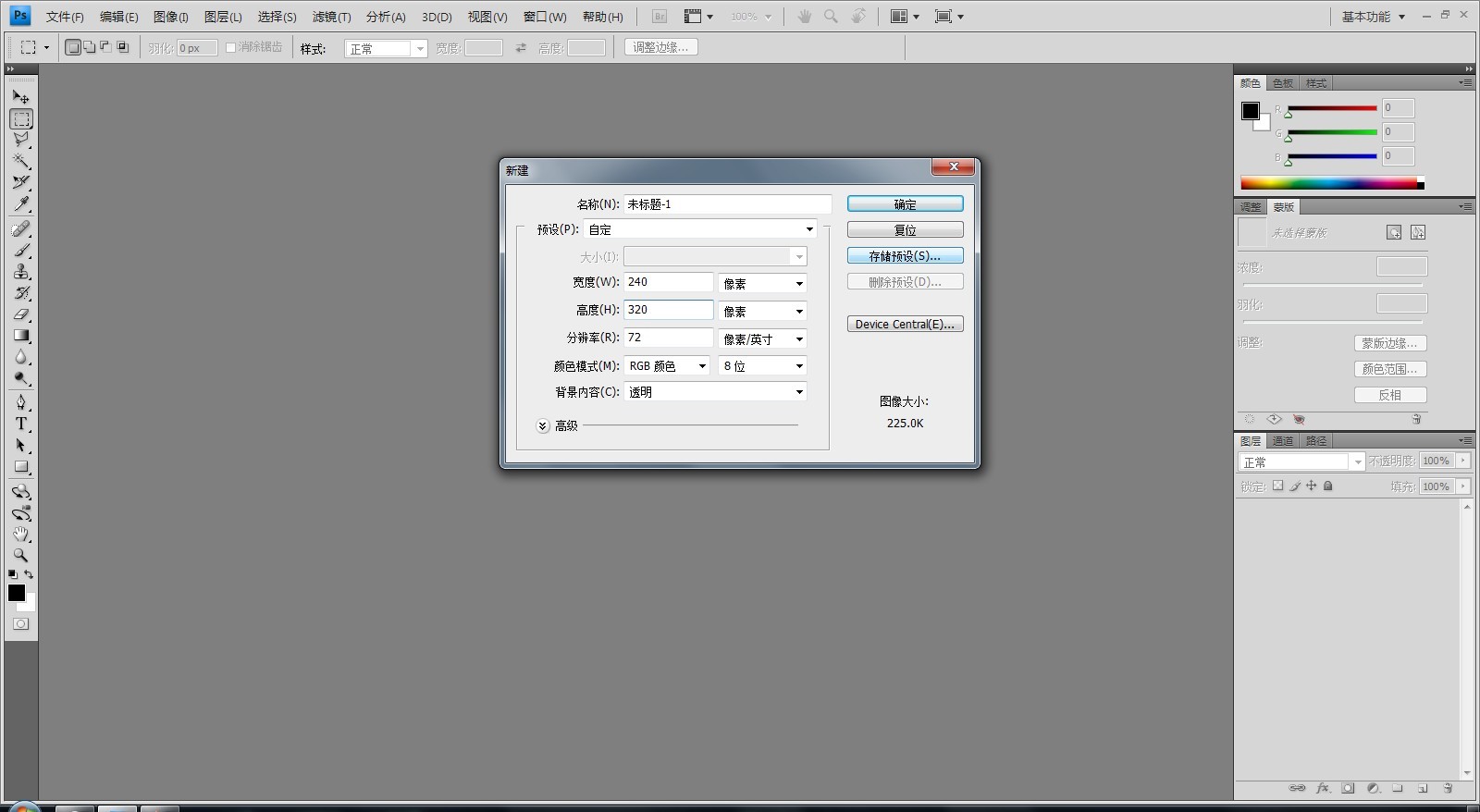The width and height of the screenshot is (1480, 812).
Task: Open the Color Mode RGB dropdown
Action: (x=667, y=366)
